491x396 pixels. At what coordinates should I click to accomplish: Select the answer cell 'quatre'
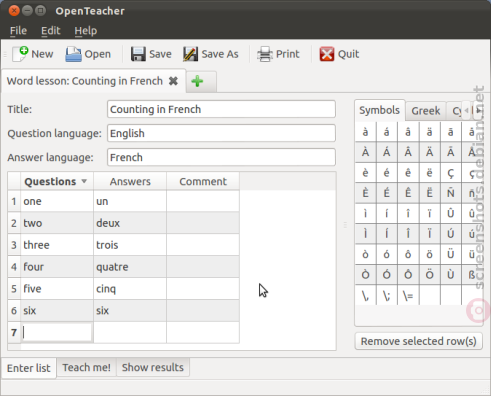(x=130, y=267)
